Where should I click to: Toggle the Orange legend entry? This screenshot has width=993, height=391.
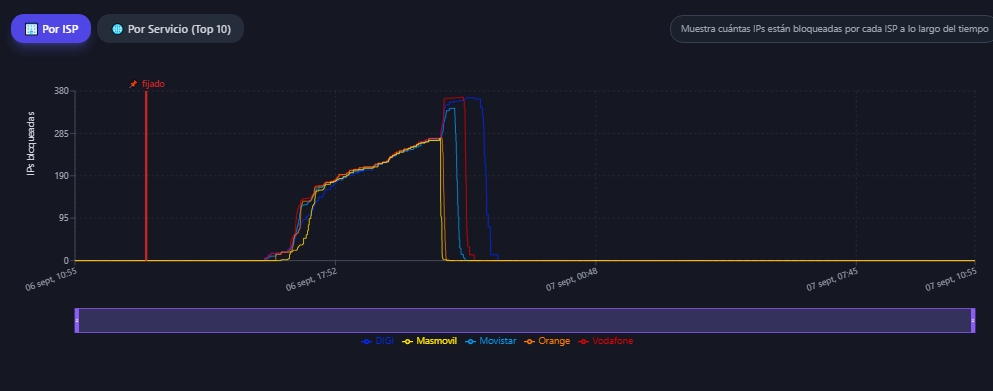pos(547,341)
